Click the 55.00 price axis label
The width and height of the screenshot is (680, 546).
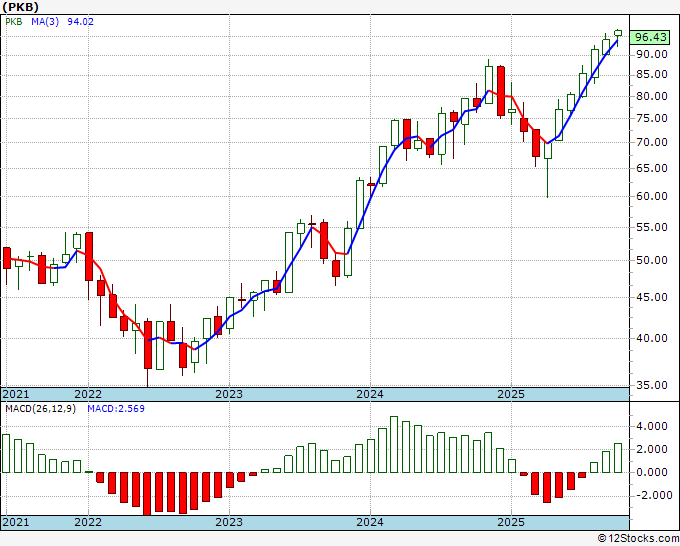652,227
